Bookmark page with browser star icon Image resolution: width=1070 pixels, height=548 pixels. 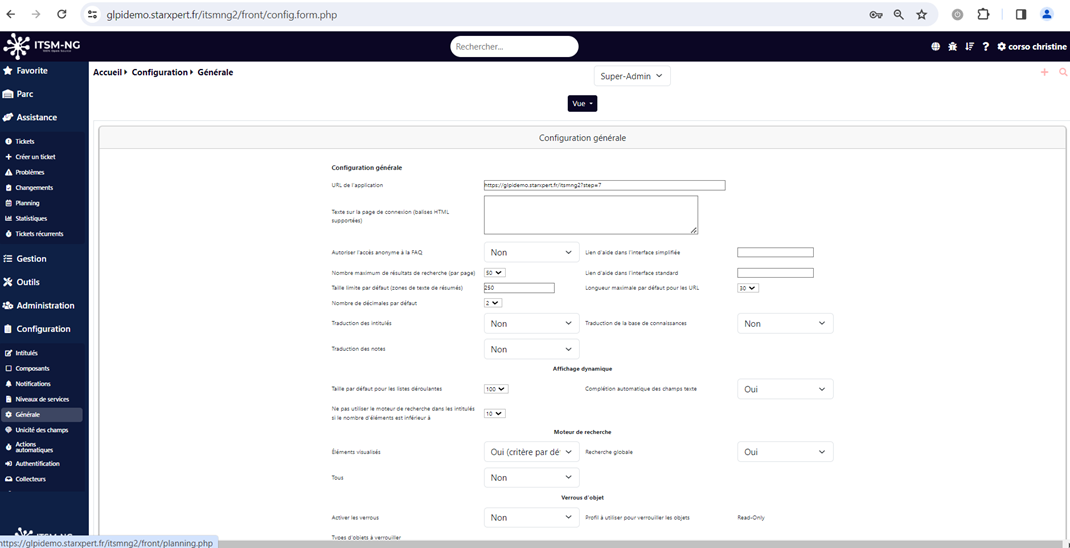point(921,14)
